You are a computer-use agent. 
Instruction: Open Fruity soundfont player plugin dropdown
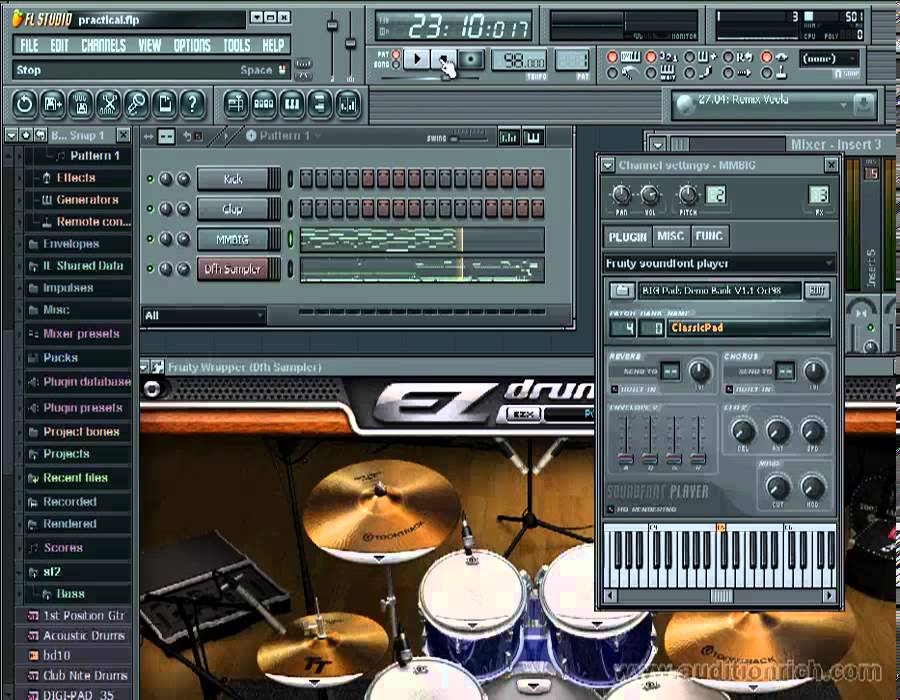pos(719,264)
